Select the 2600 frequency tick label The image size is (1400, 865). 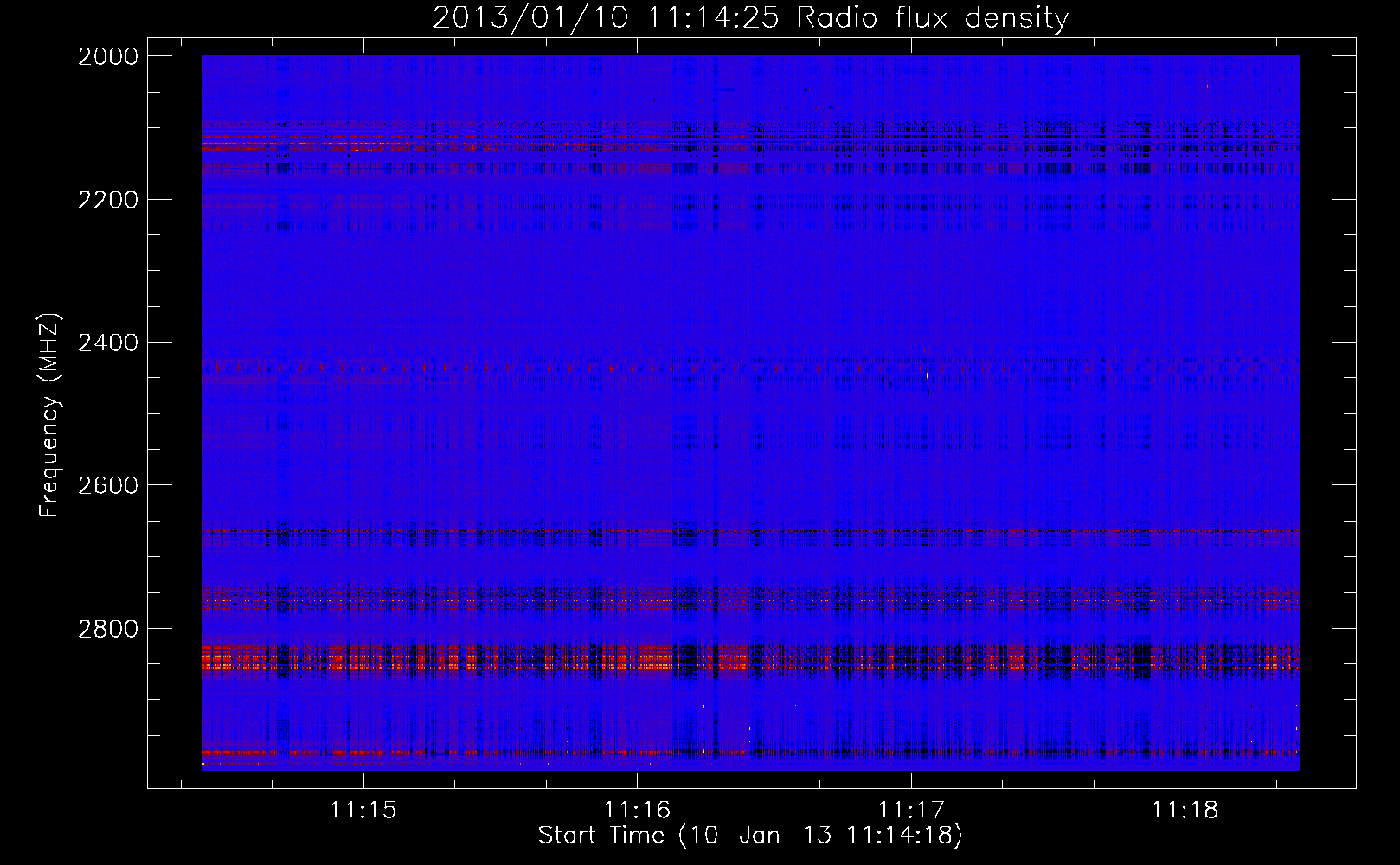coord(108,485)
